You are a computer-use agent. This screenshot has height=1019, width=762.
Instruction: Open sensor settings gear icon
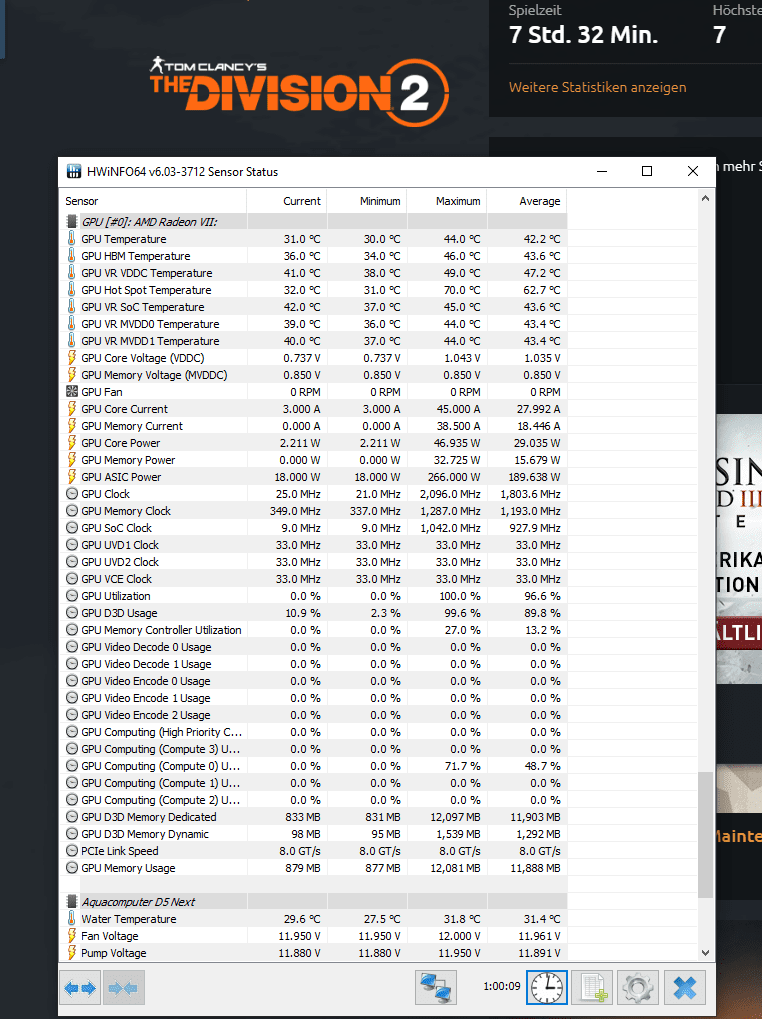pyautogui.click(x=638, y=988)
